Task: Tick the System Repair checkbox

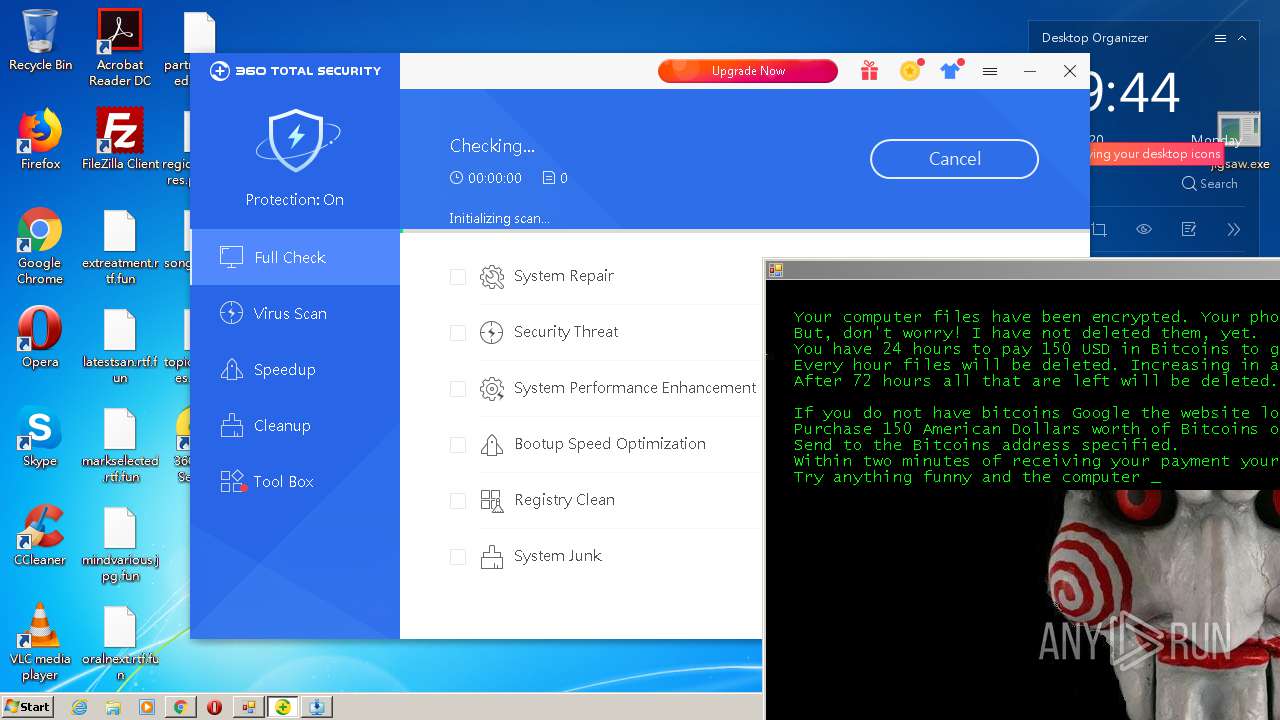Action: 458,277
